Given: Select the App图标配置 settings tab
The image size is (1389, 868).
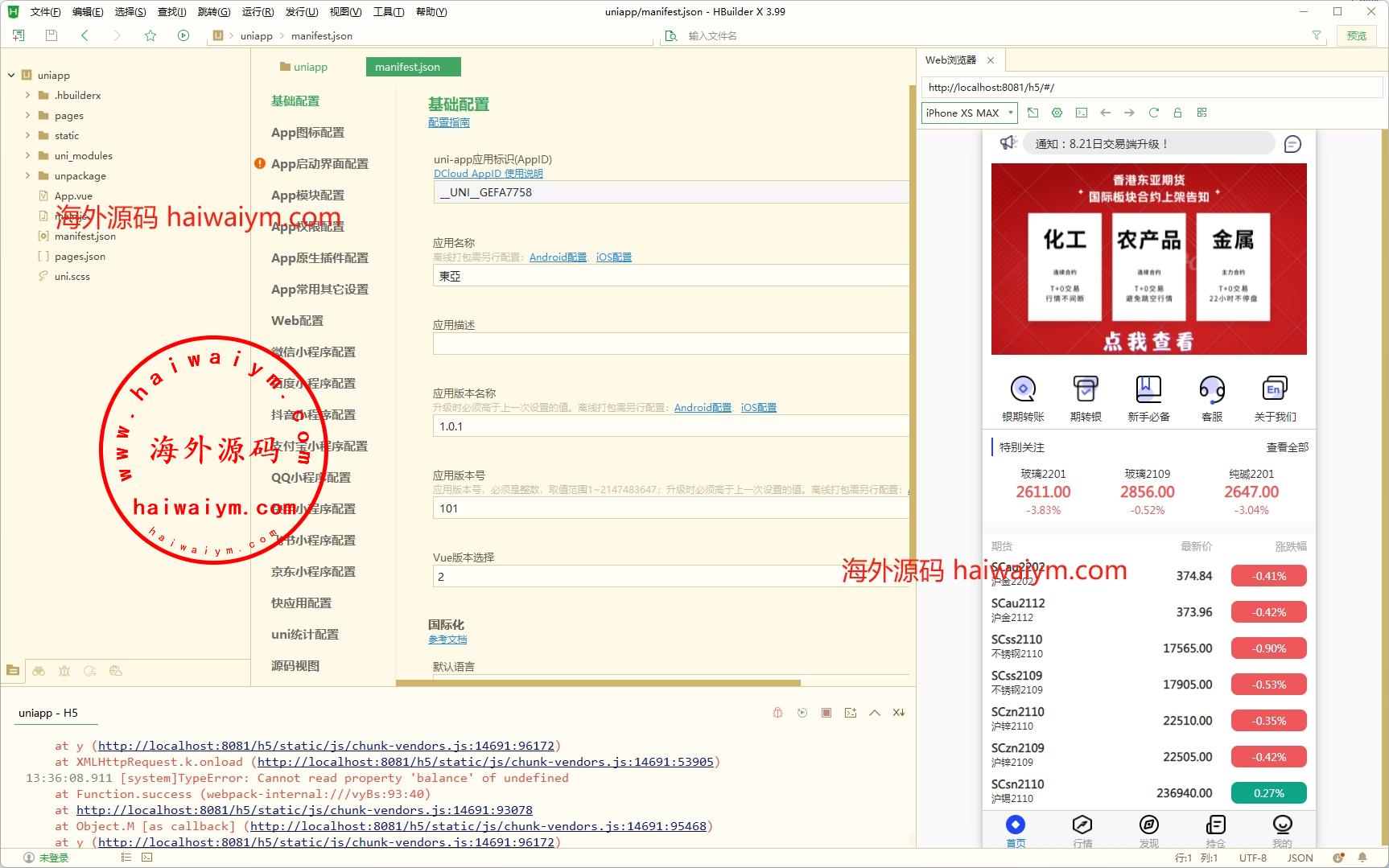Looking at the screenshot, I should [x=307, y=133].
